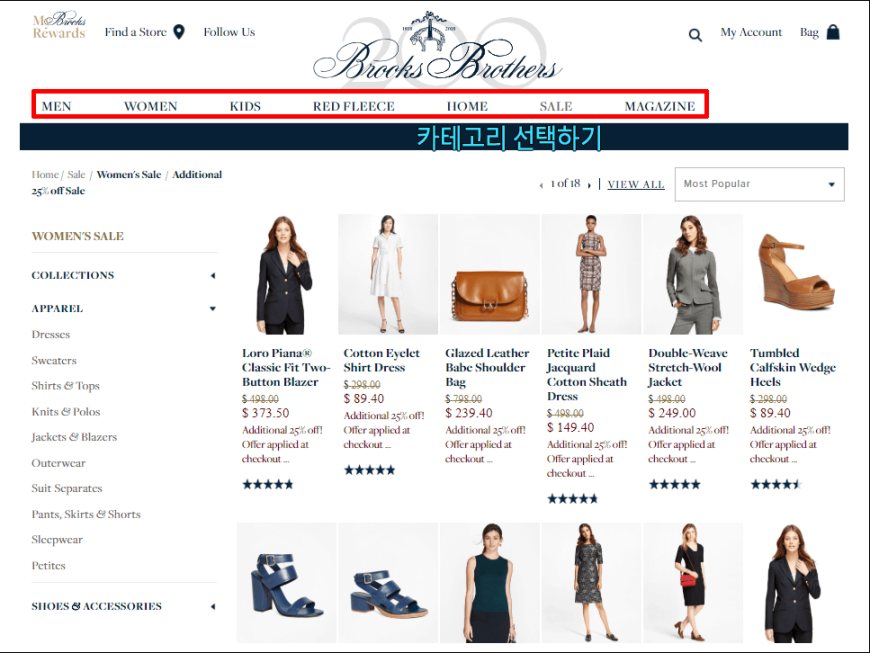Open the RED FLEECE menu

click(x=354, y=106)
